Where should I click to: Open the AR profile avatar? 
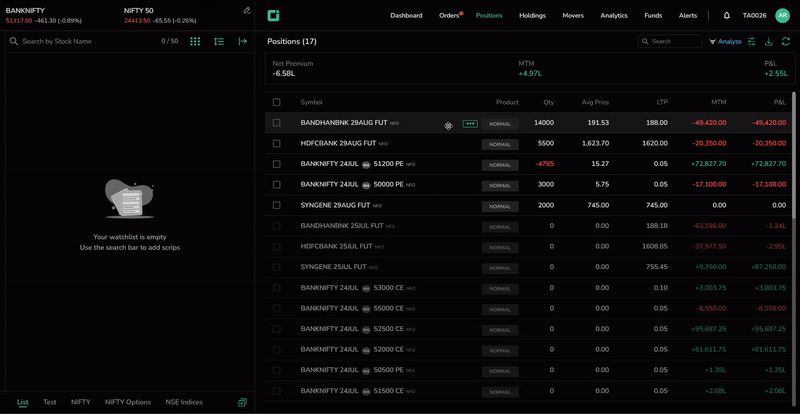(x=782, y=15)
